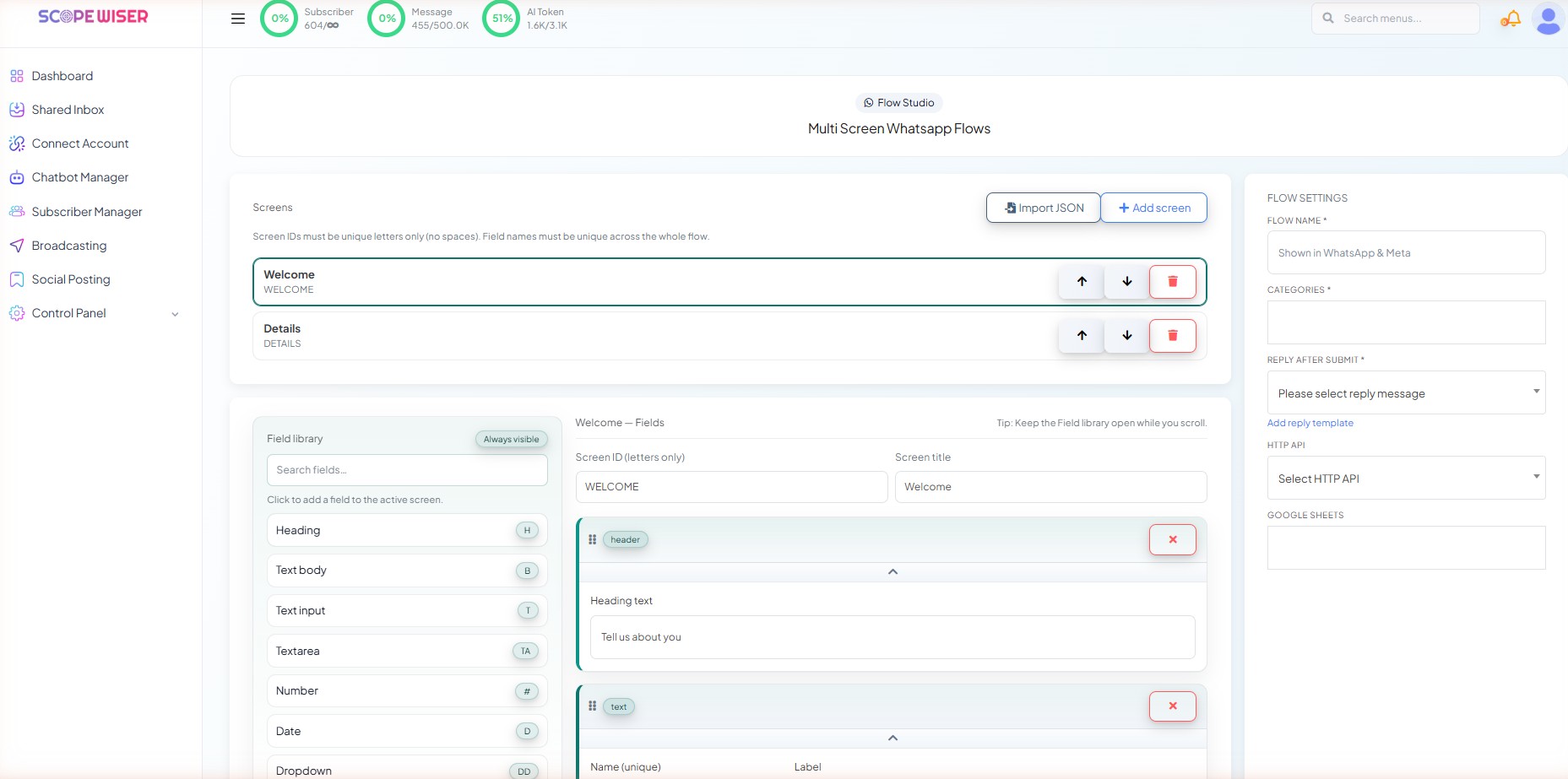Screen dimensions: 1568x779
Task: Remove the text field block
Action: (x=1173, y=706)
